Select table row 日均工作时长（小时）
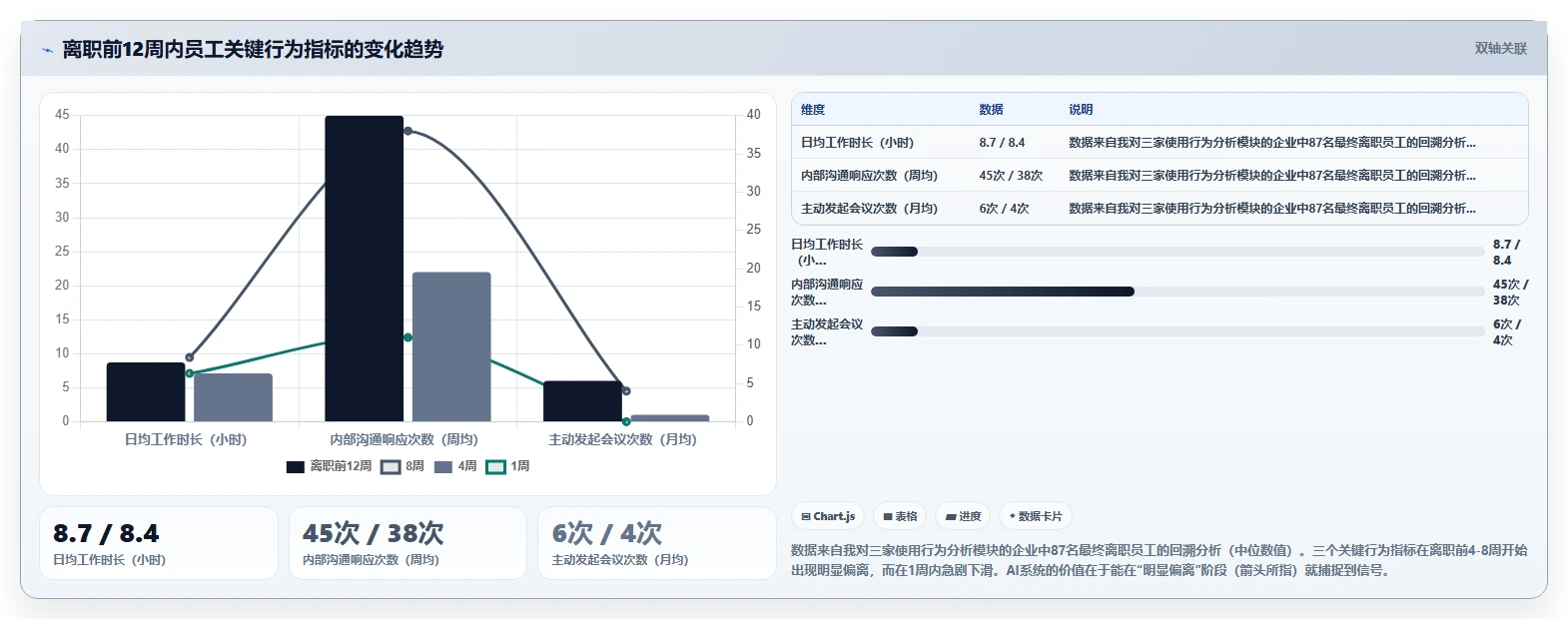 tap(1160, 143)
